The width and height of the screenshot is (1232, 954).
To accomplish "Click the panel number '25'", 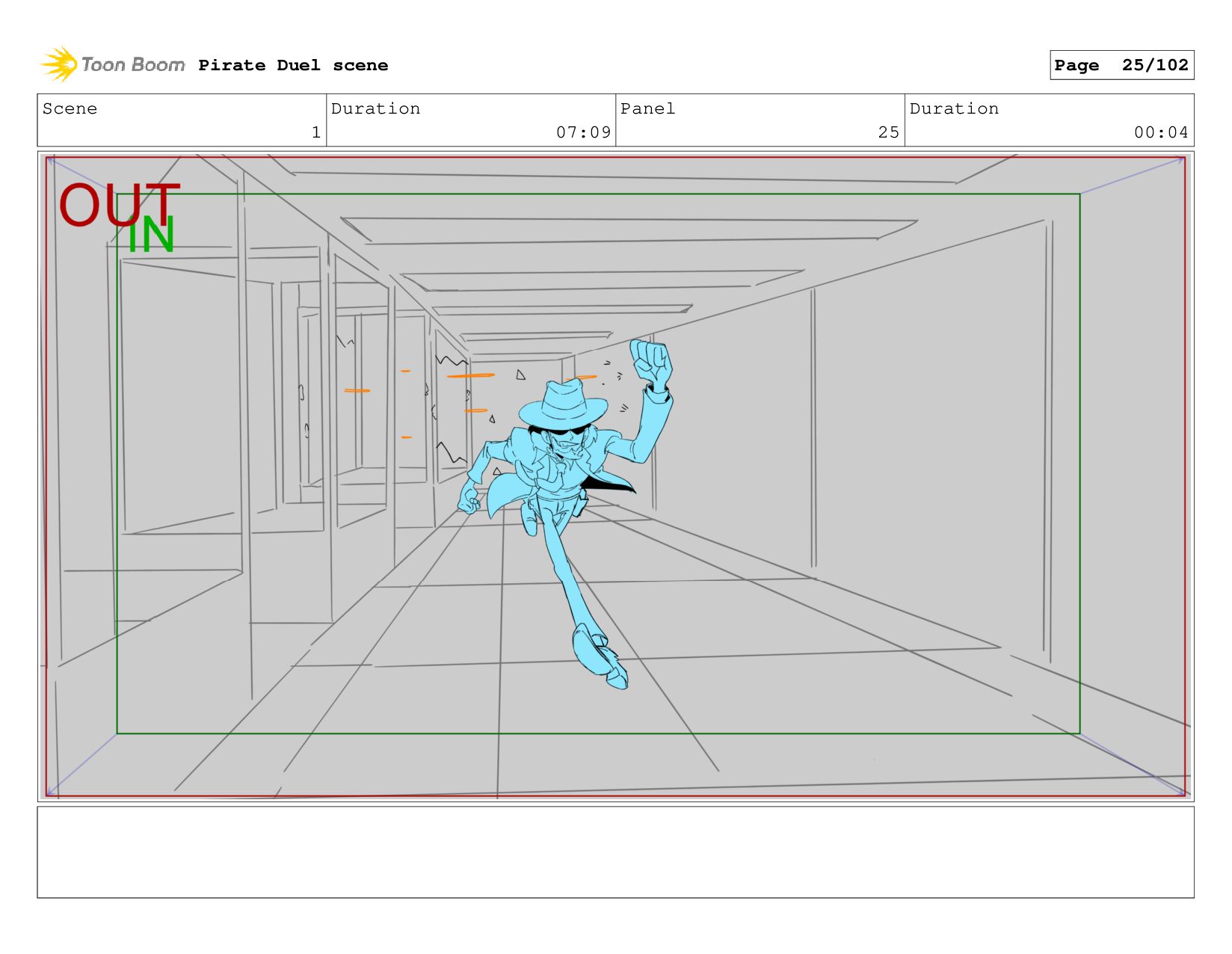I will pos(888,132).
